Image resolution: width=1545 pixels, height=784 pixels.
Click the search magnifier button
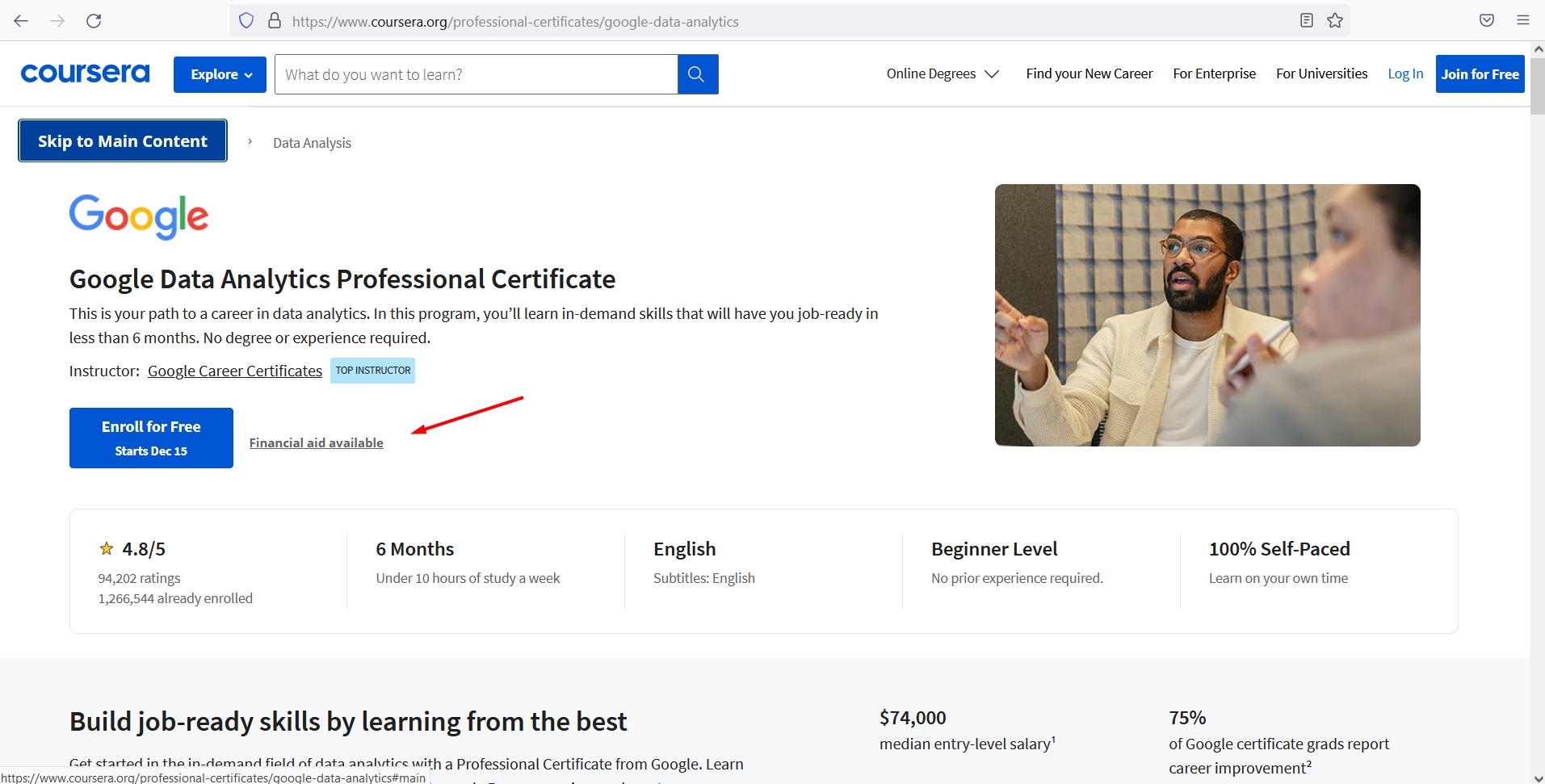696,73
